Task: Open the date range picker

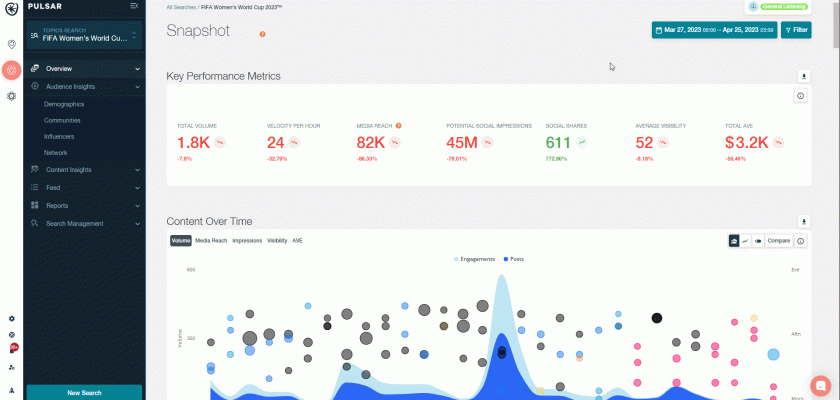Action: click(x=714, y=30)
